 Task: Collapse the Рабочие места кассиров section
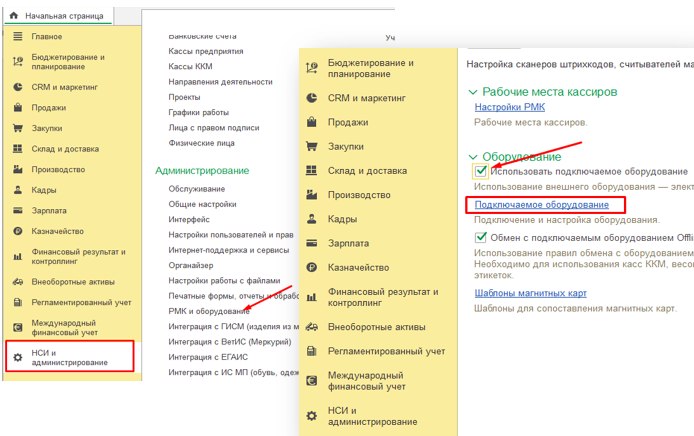click(x=473, y=92)
